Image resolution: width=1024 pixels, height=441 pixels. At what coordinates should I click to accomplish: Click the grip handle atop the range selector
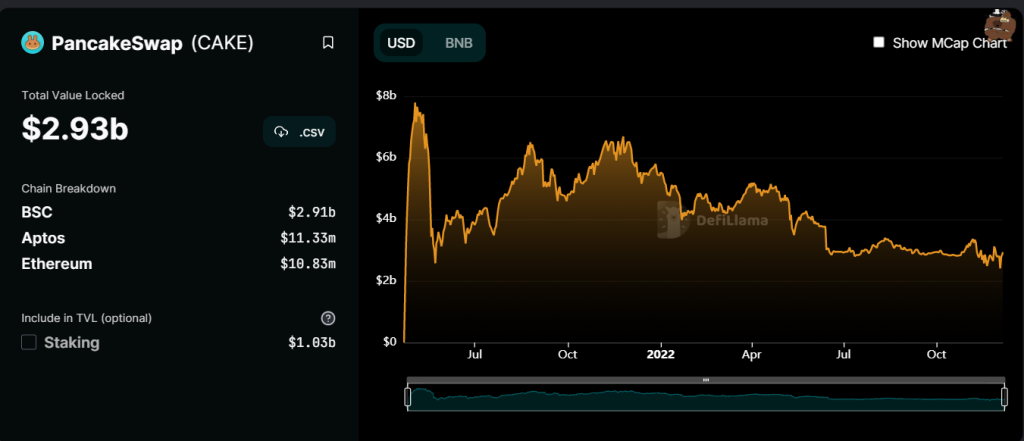[706, 380]
